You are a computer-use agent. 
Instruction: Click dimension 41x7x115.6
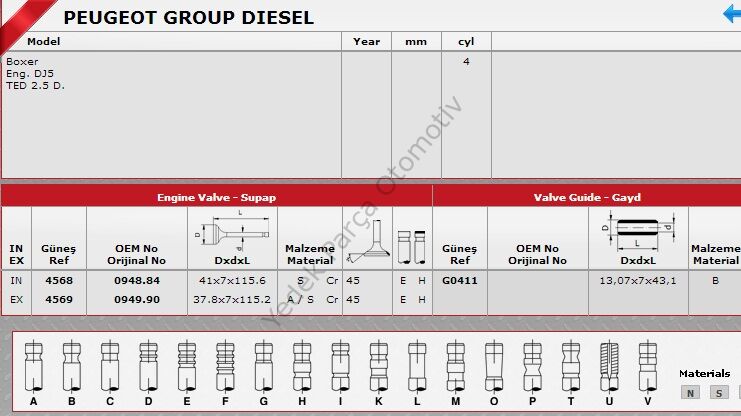232,280
